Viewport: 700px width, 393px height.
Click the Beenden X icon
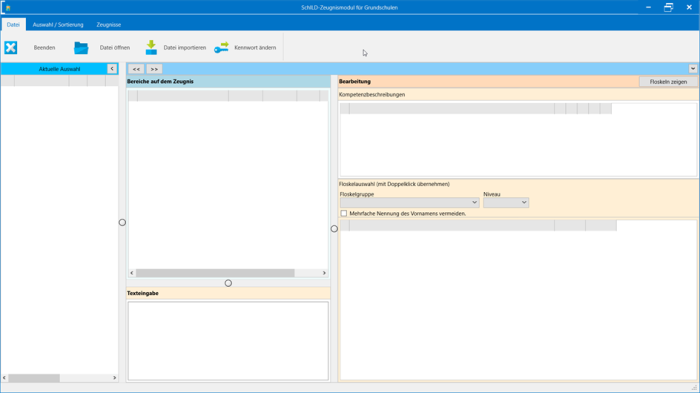[x=11, y=47]
